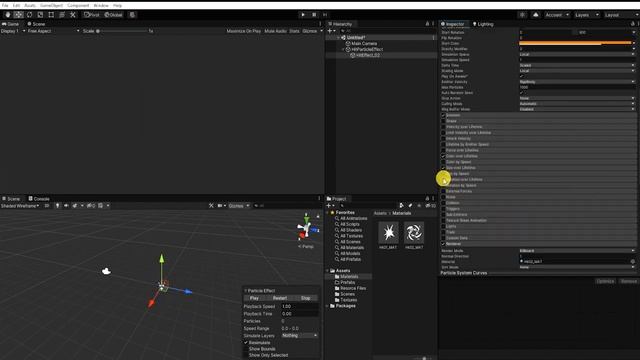Select the Rect tool in the toolbar
This screenshot has width=640, height=360.
(x=51, y=15)
